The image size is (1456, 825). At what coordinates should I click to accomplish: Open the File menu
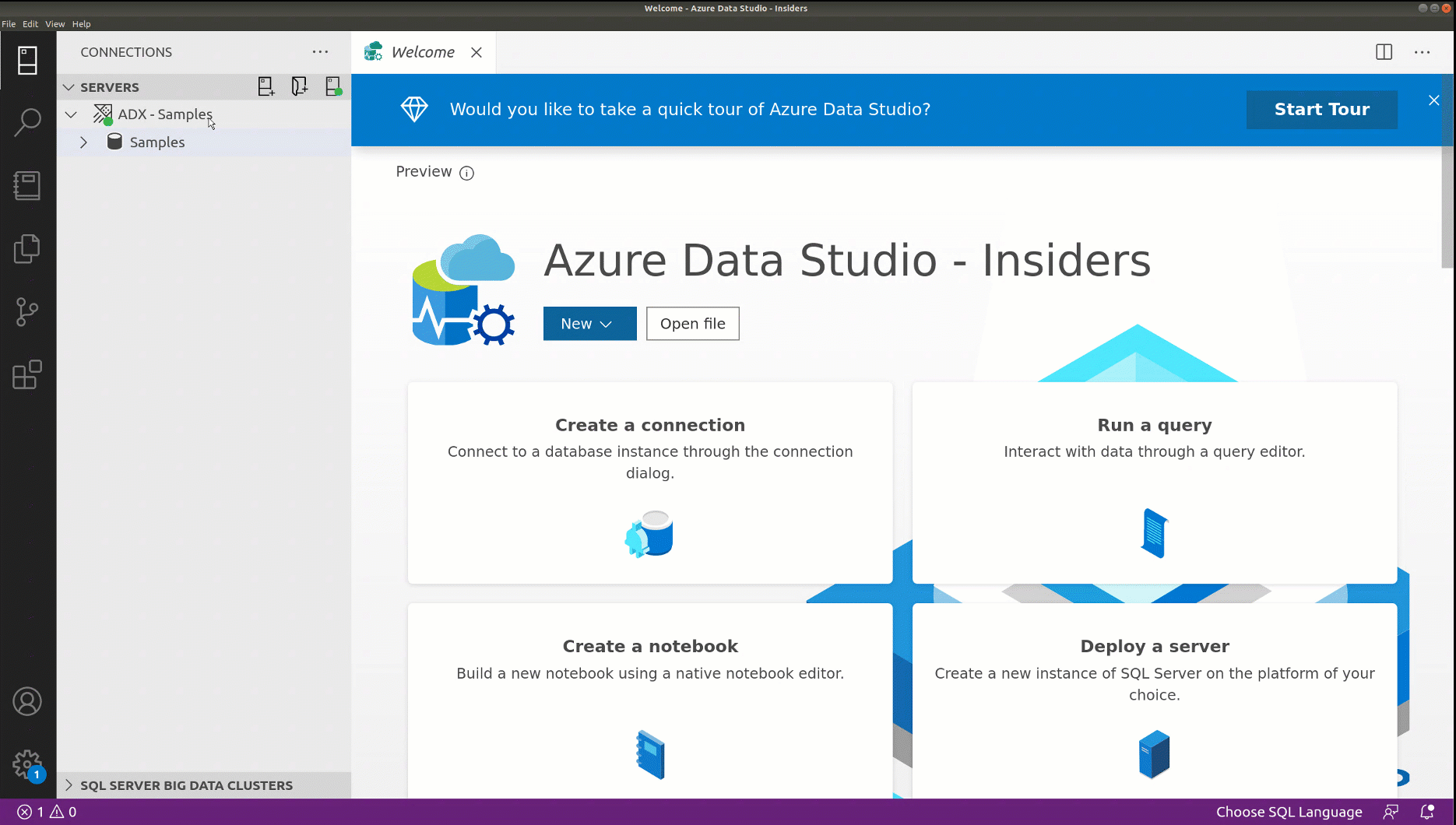pyautogui.click(x=9, y=23)
